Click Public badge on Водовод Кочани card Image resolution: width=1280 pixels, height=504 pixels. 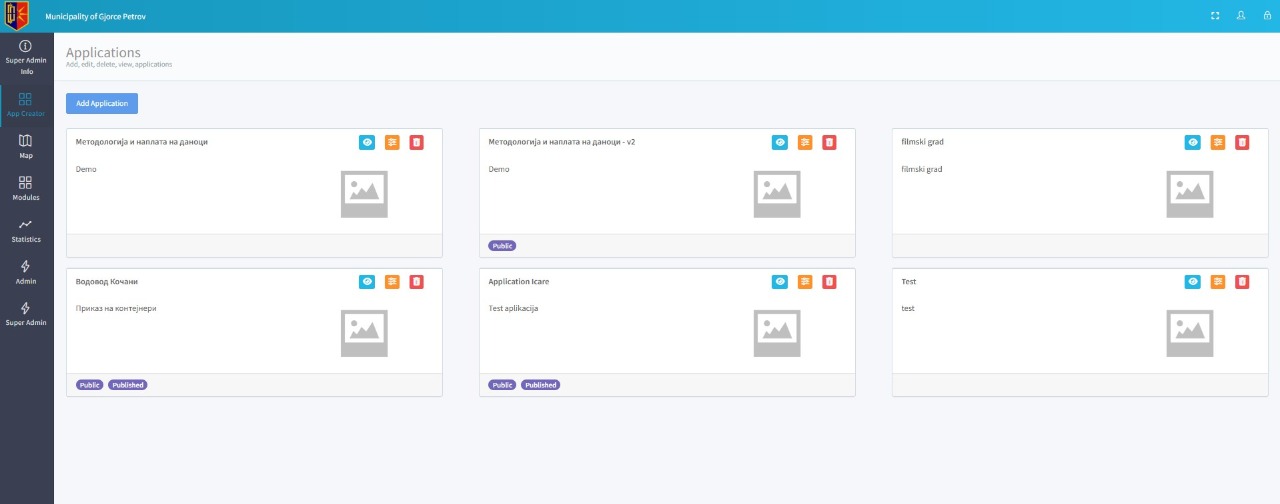tap(89, 384)
